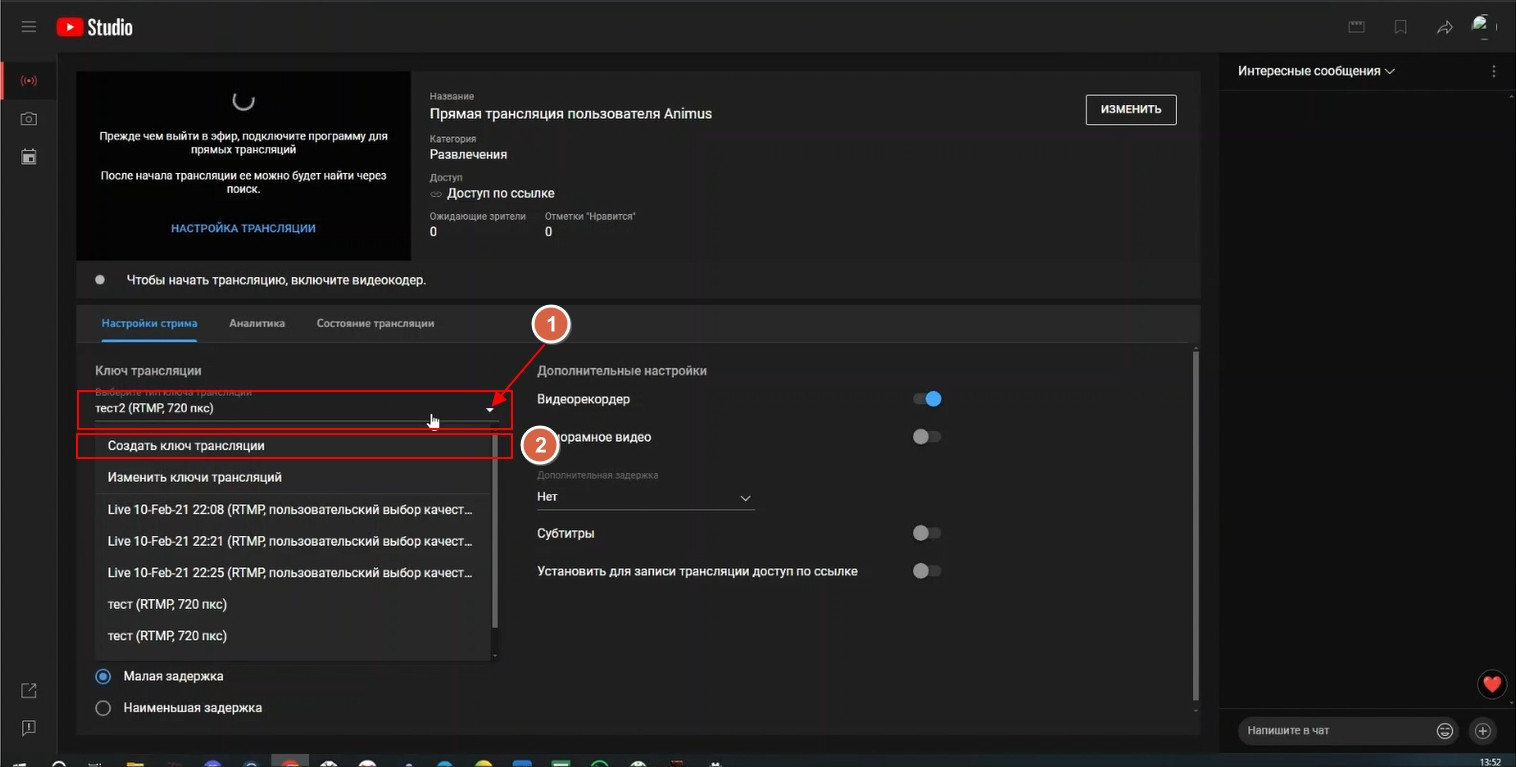Viewport: 1516px width, 767px height.
Task: Select the Малая задержка radio button
Action: coord(103,677)
